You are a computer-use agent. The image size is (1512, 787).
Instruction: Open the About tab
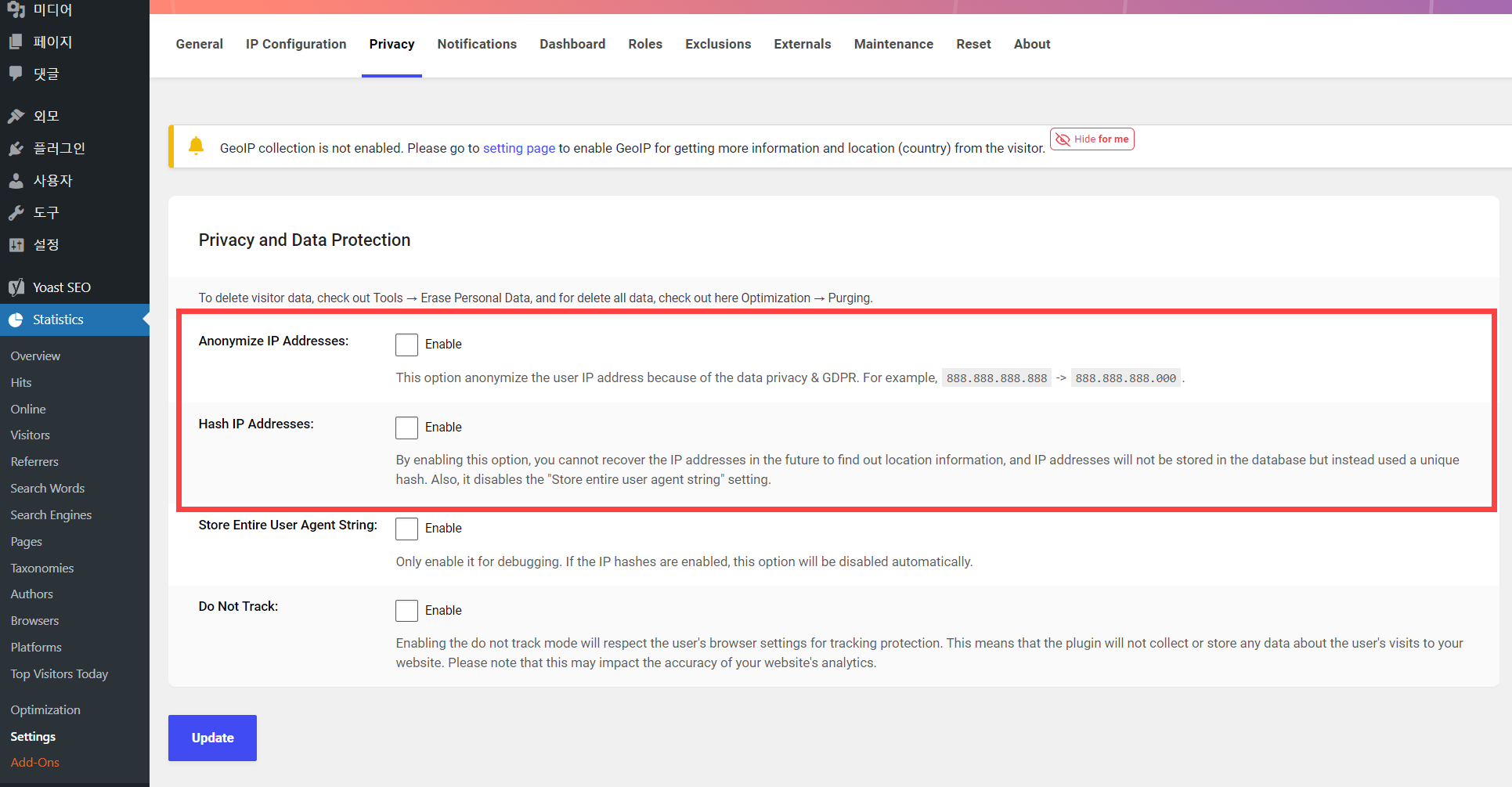point(1032,44)
